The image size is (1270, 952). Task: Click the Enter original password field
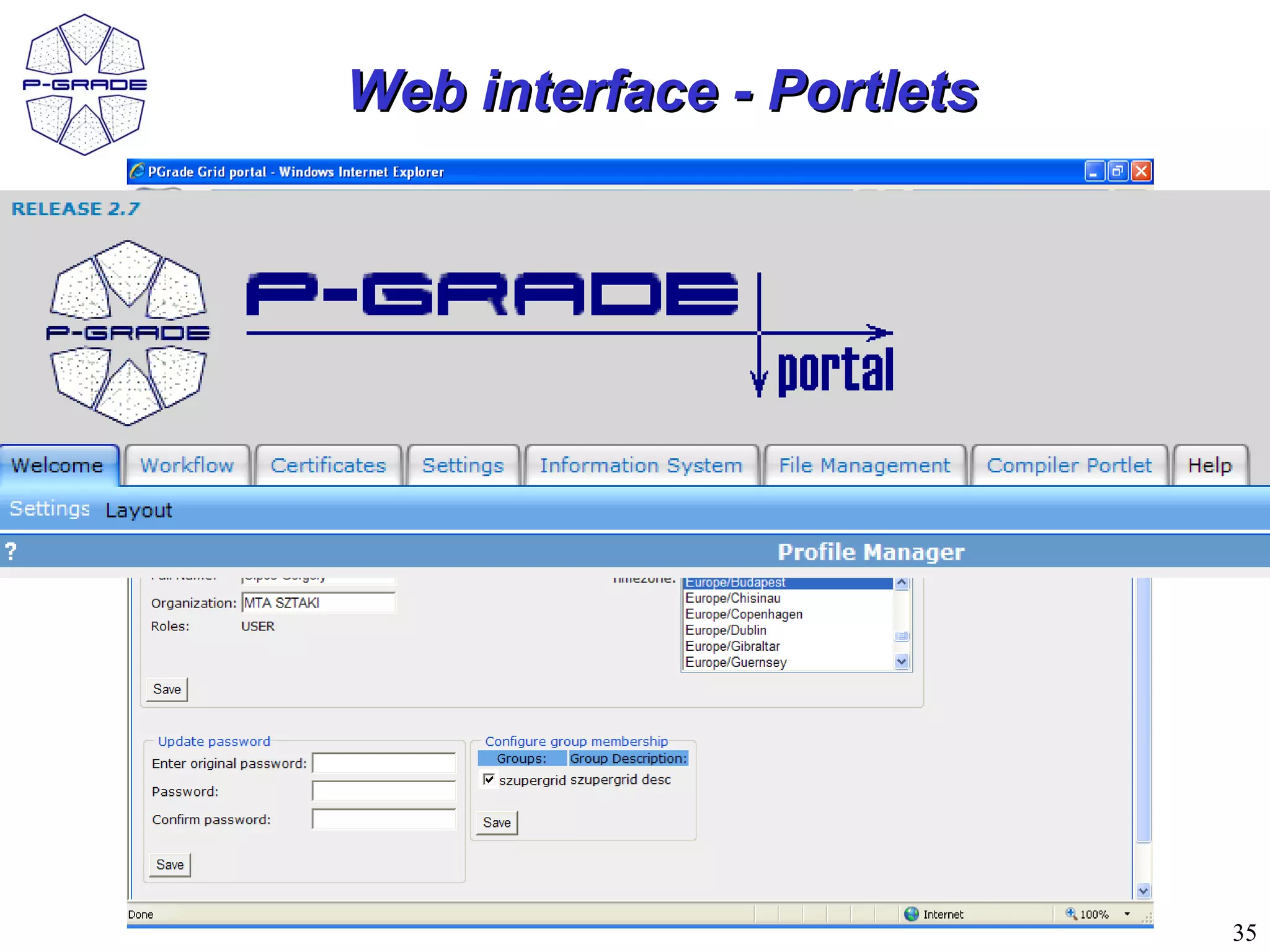click(384, 763)
